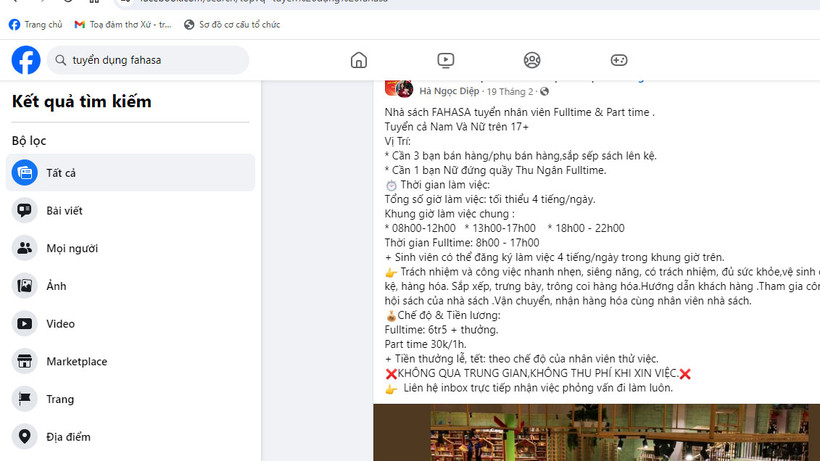Open the Gaming icon in top navigation
The width and height of the screenshot is (820, 461).
(619, 60)
